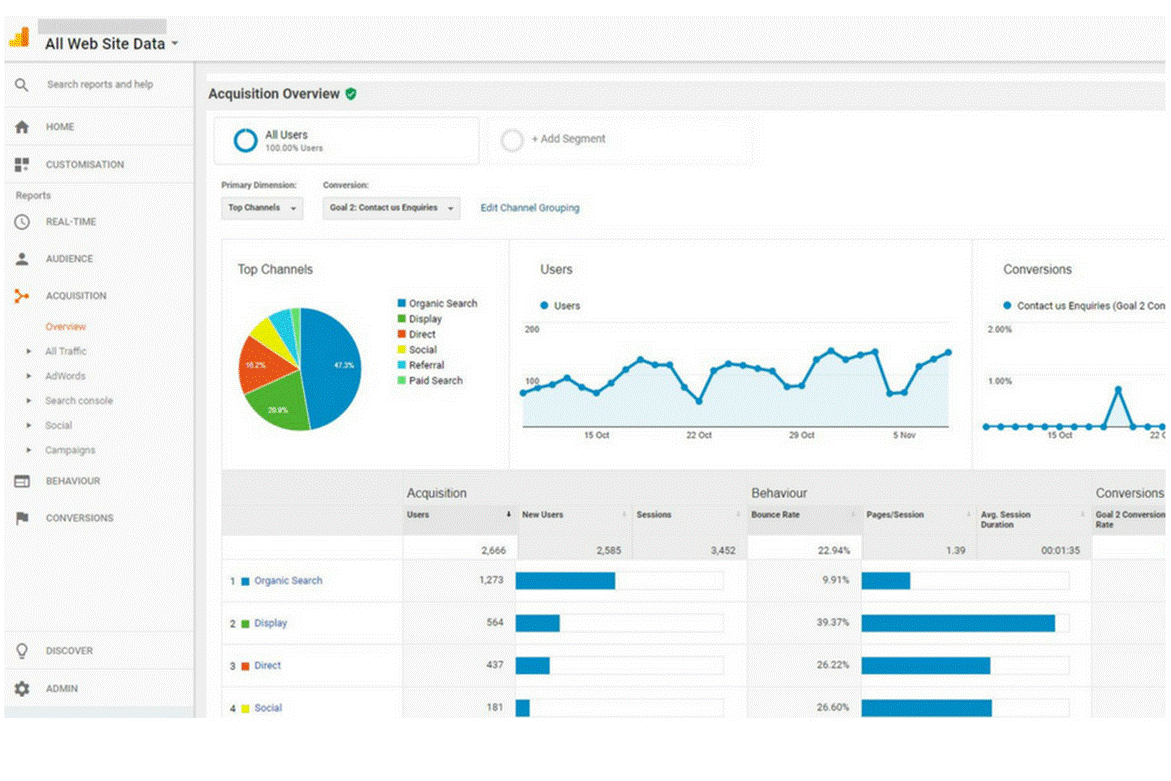Open the Top Channels primary dimension dropdown
1171x781 pixels.
[262, 208]
